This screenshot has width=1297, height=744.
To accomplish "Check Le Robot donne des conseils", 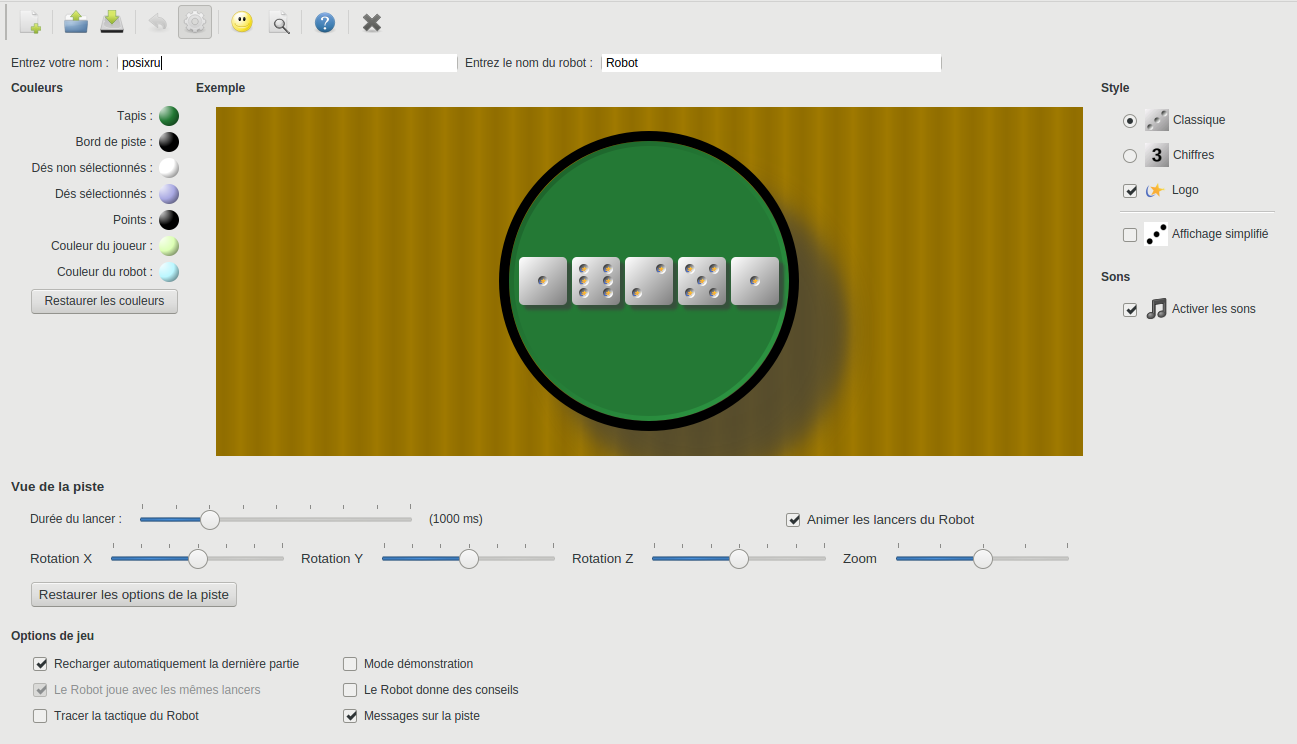I will tap(350, 689).
